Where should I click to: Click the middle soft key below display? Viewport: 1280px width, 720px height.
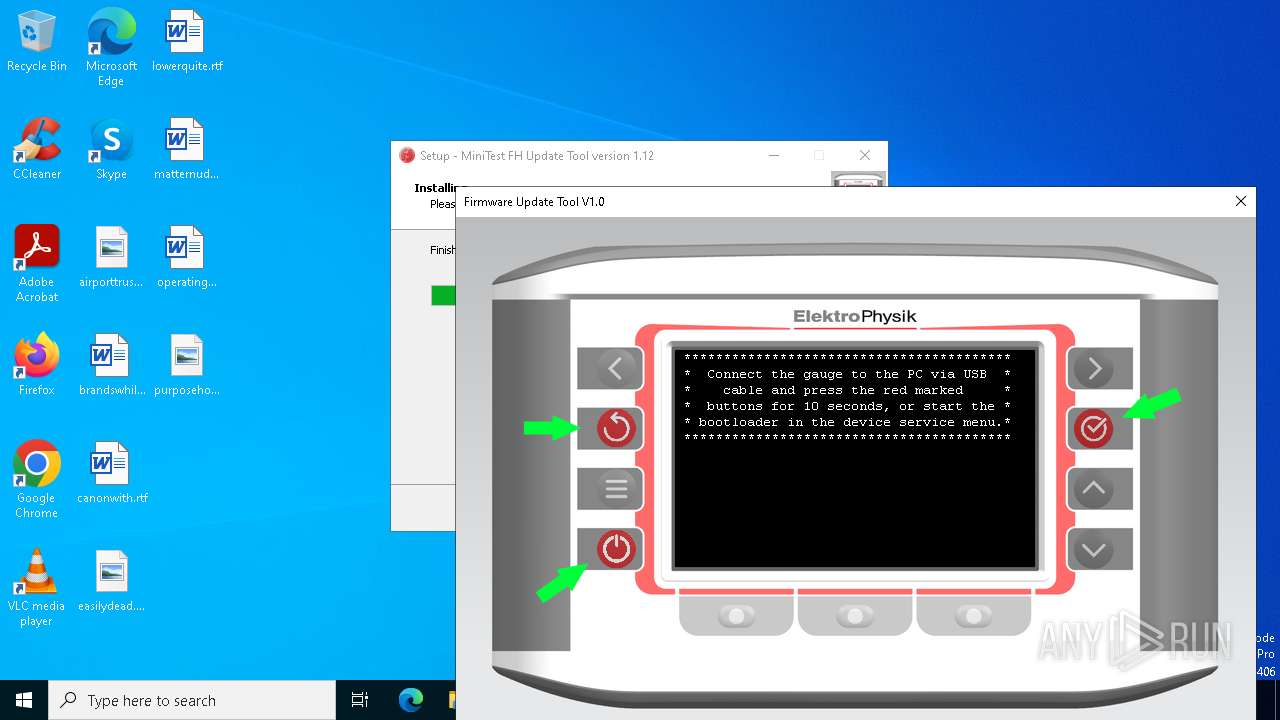pos(855,615)
